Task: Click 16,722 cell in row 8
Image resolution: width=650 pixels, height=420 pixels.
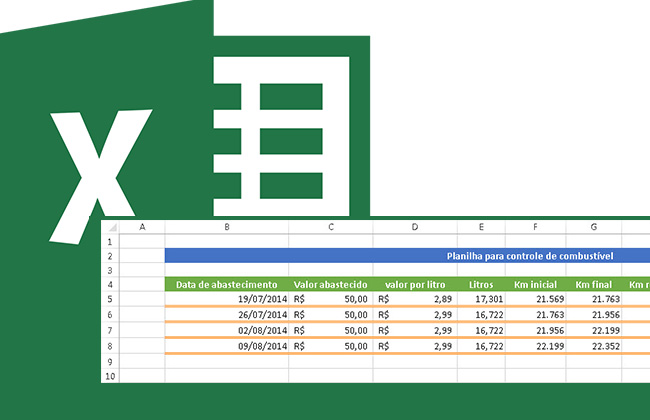Action: [481, 346]
